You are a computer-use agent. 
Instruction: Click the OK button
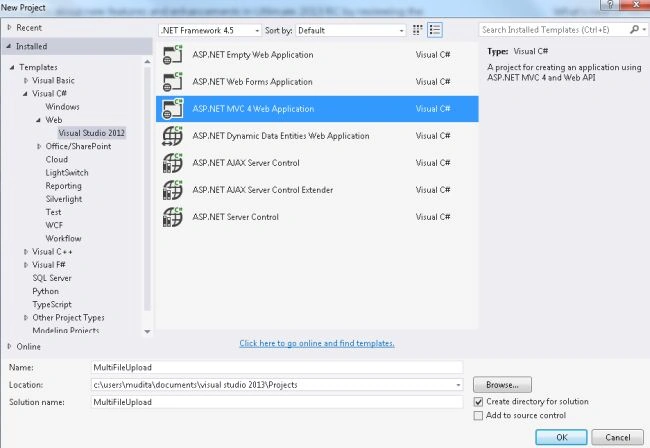[x=561, y=437]
